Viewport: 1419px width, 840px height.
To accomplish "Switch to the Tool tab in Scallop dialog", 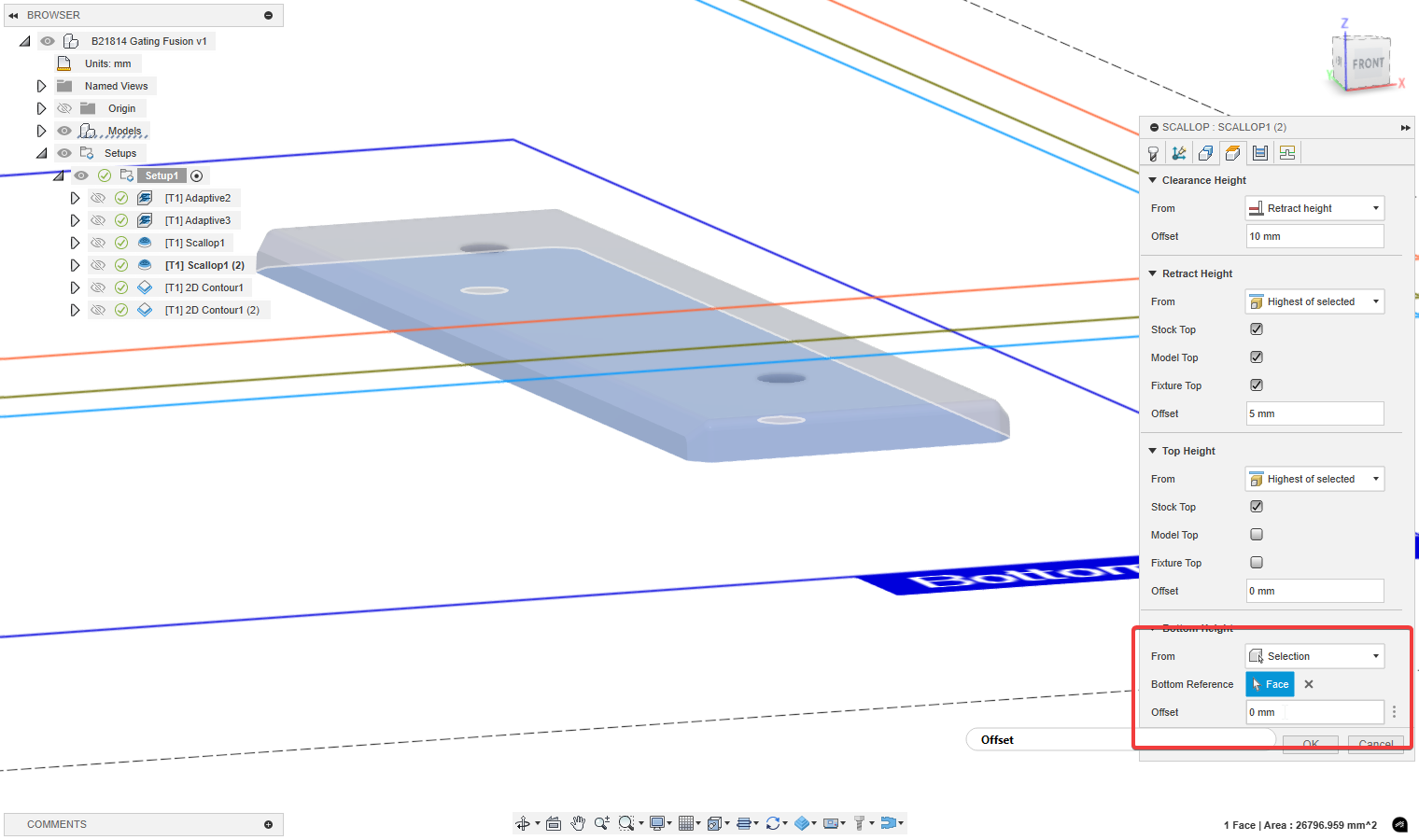I will (1153, 152).
